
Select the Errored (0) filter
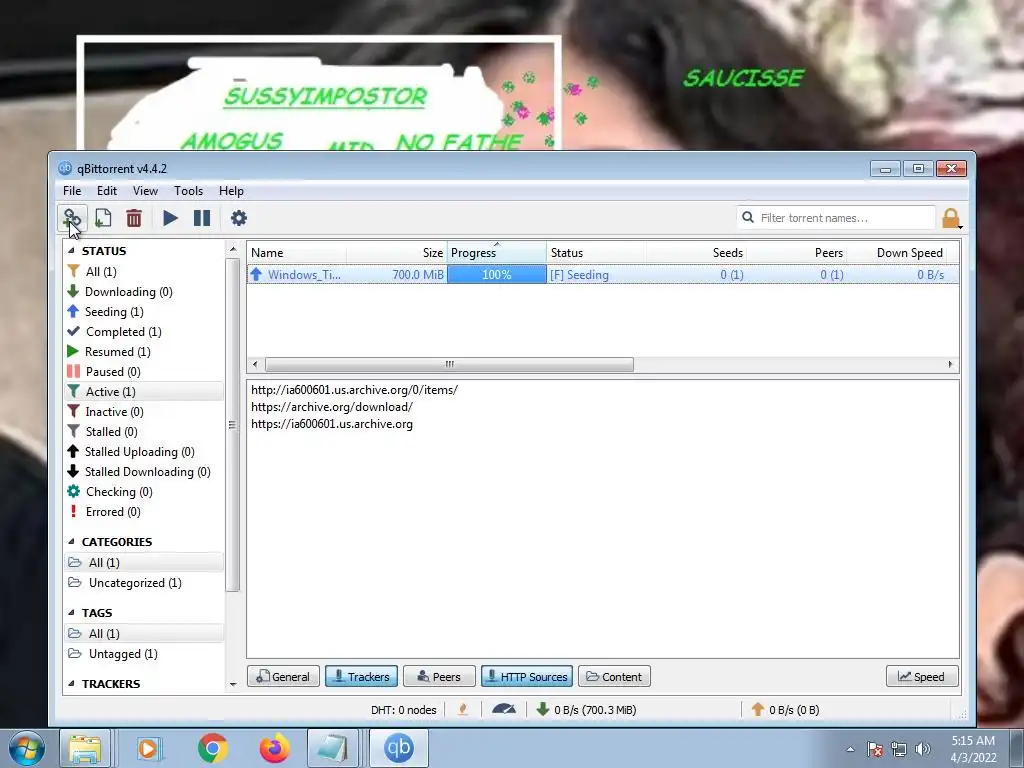[x=144, y=512]
